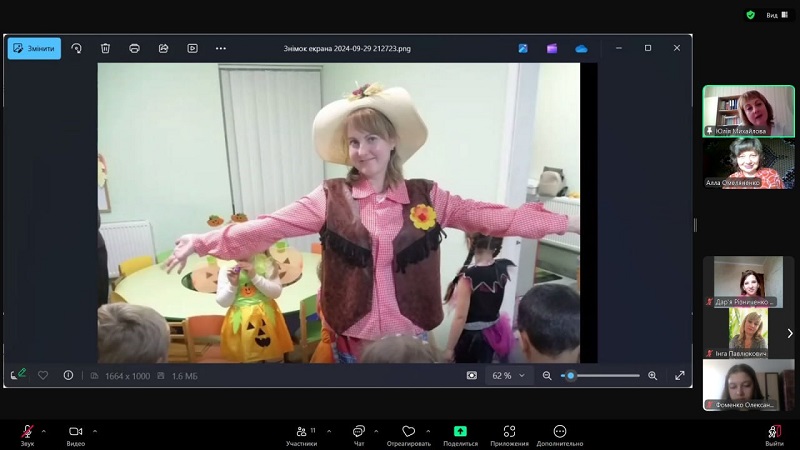This screenshot has height=450, width=800.
Task: Open the Вид view layout menu
Action: 777,15
